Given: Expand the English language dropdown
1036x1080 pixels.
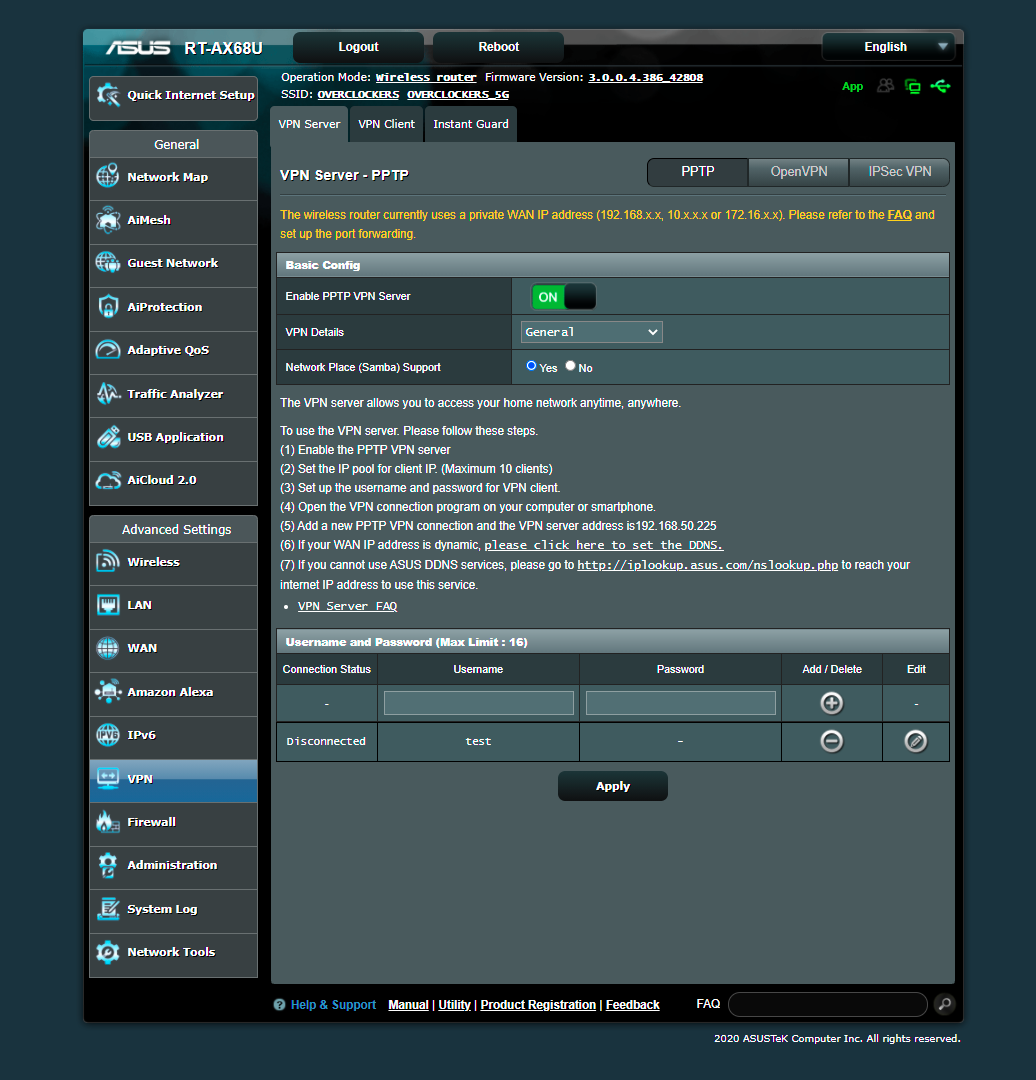Looking at the screenshot, I should point(888,46).
